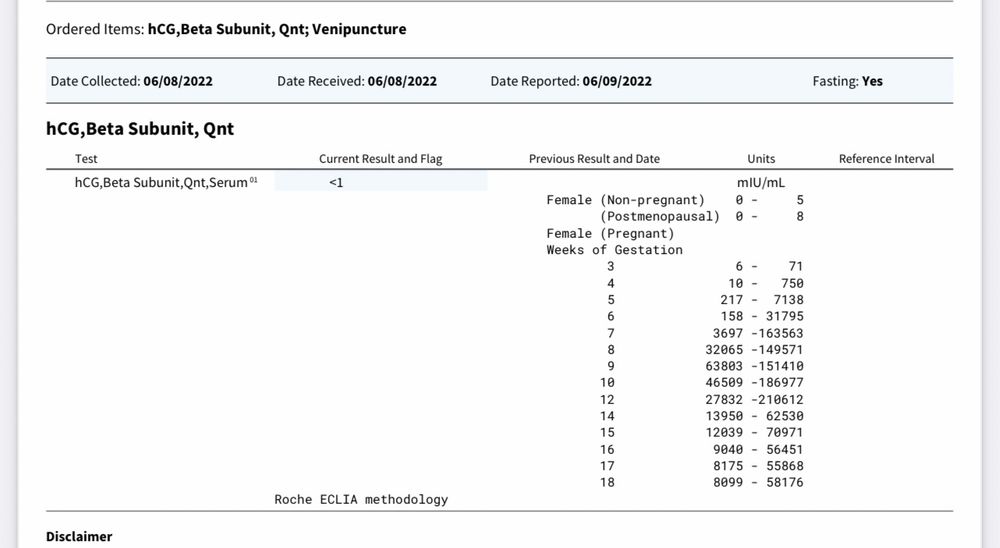This screenshot has height=548, width=1000.
Task: Click the Date Reported 06/09/2022 value
Action: coord(616,81)
